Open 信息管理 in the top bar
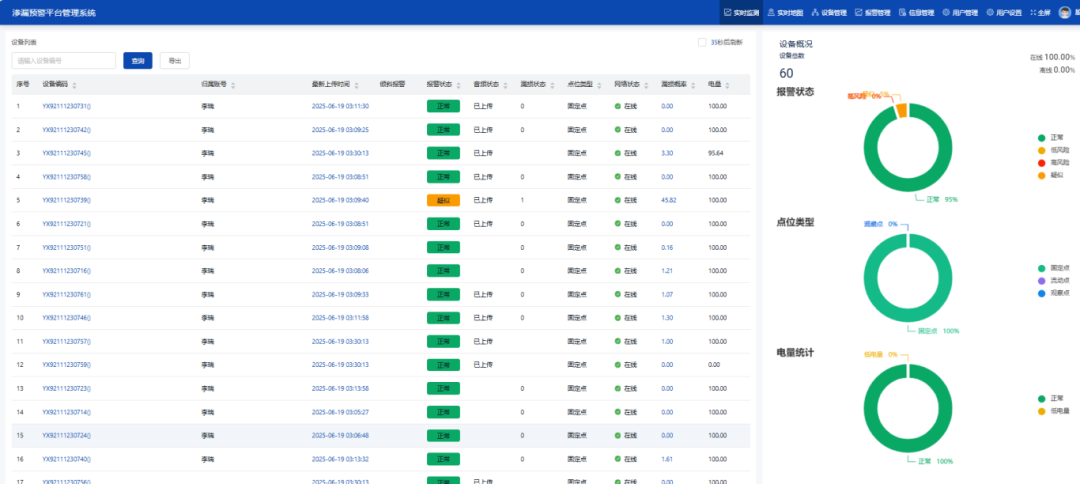 (x=917, y=13)
